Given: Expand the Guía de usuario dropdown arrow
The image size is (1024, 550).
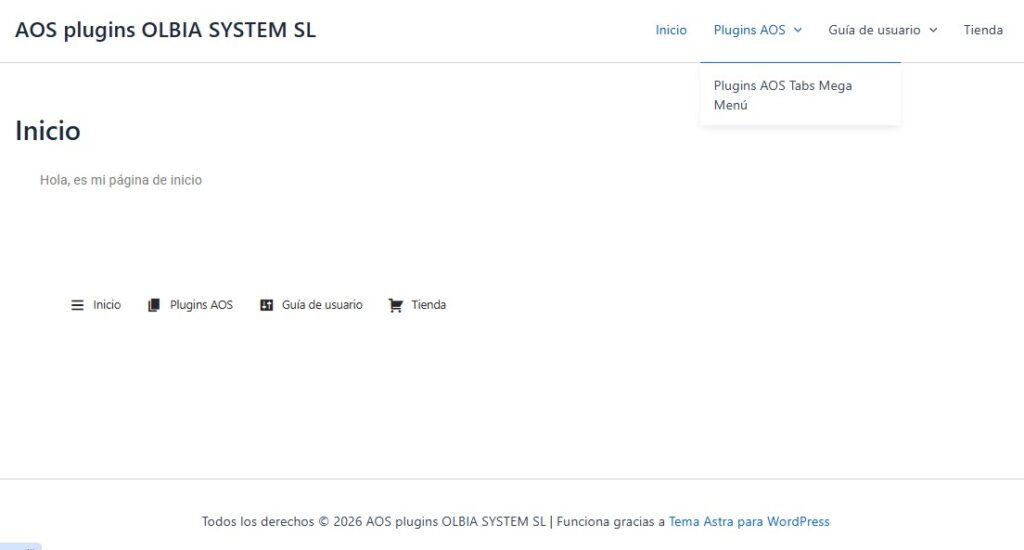Looking at the screenshot, I should click(933, 30).
